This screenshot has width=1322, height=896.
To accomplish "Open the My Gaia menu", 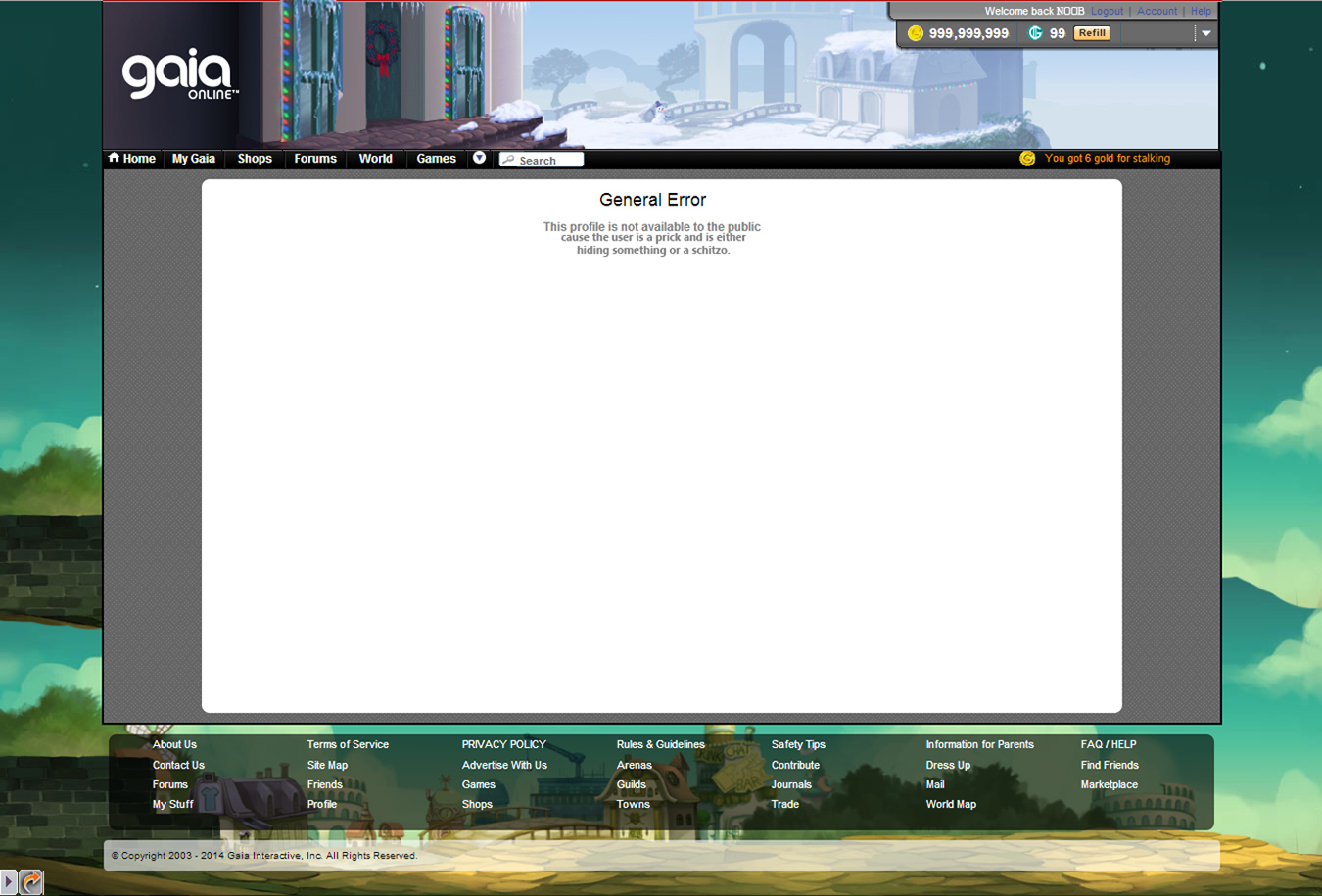I will pos(194,159).
